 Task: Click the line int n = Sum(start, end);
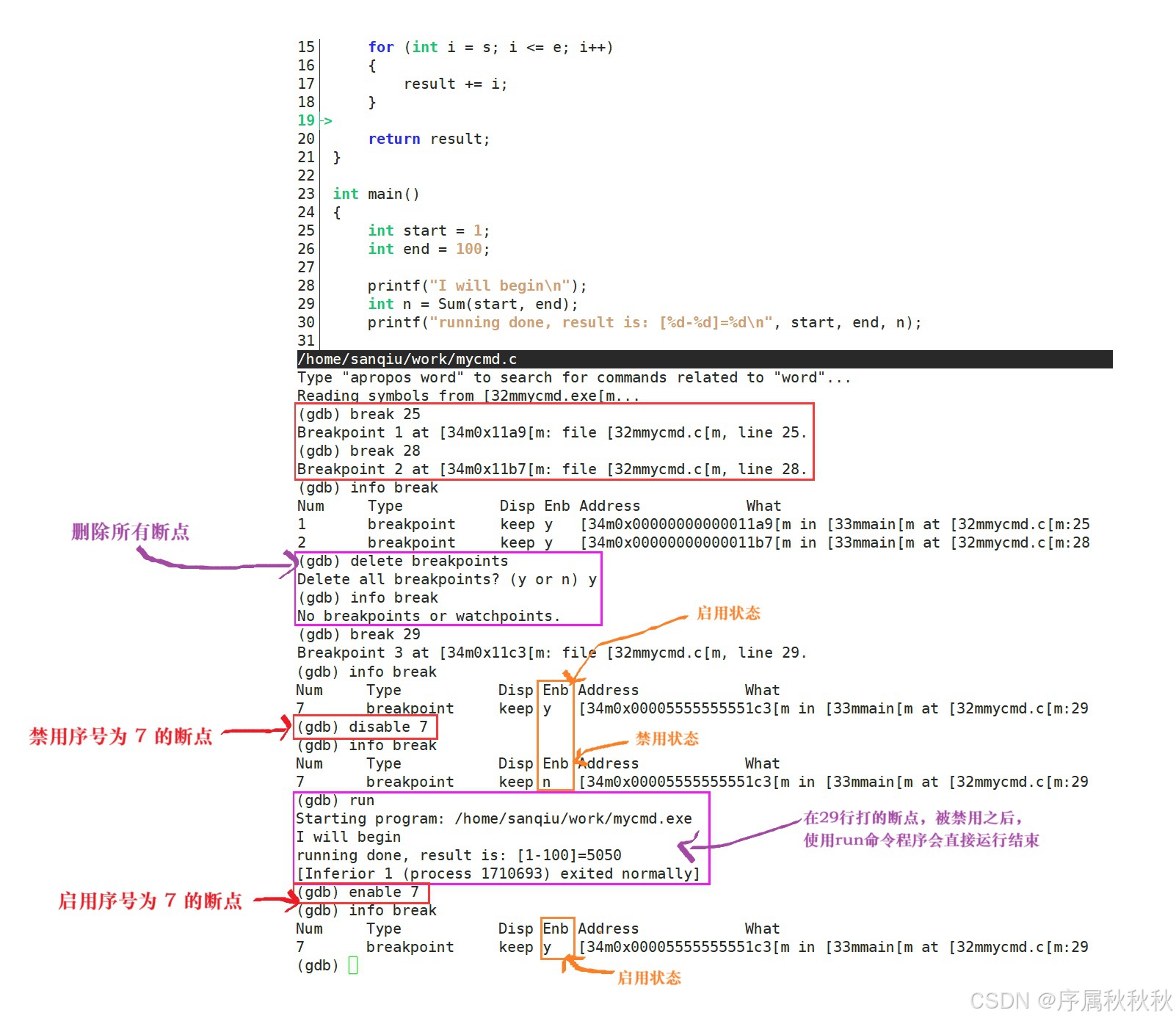pyautogui.click(x=473, y=304)
